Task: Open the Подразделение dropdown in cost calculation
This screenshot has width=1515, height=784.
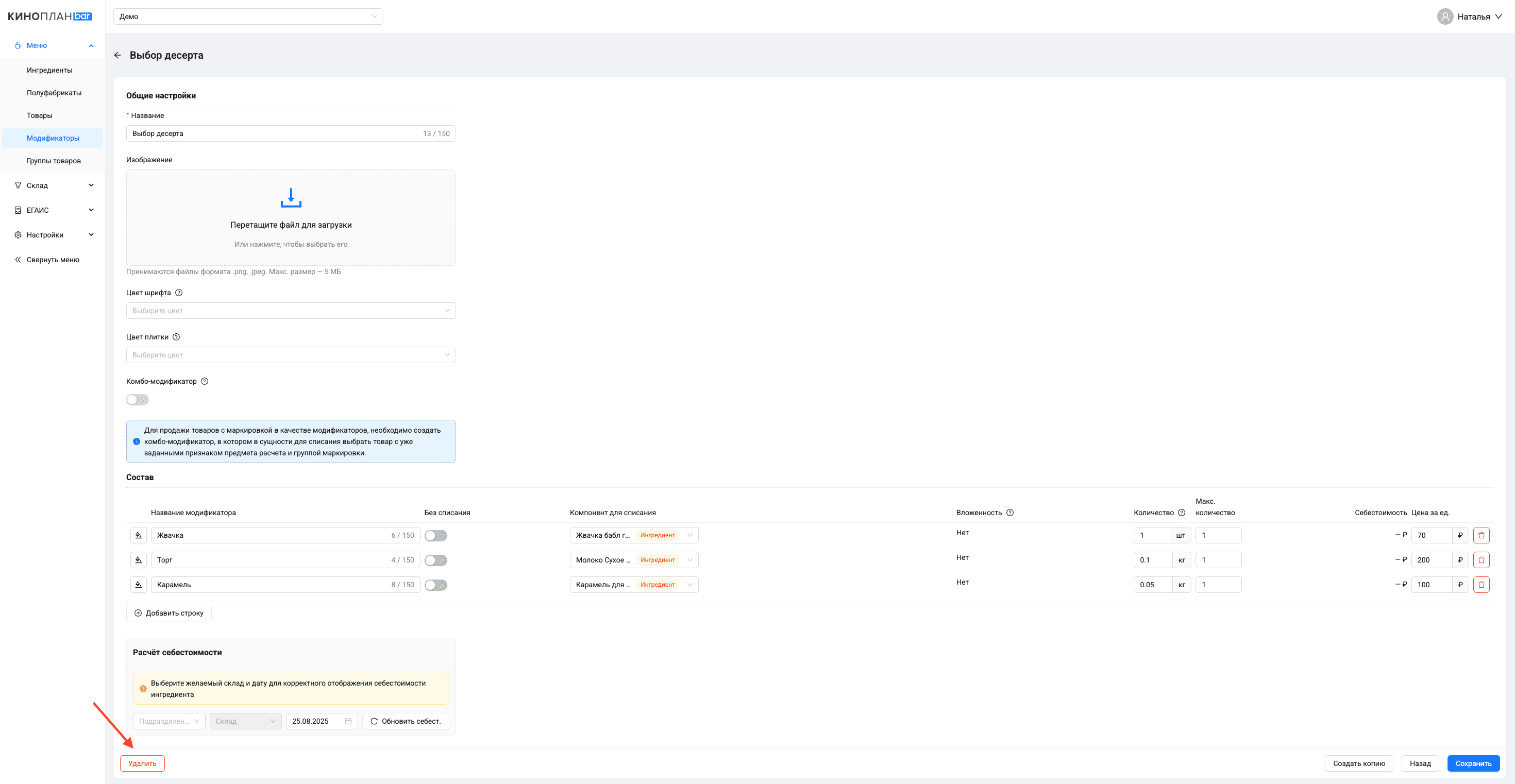Action: (x=169, y=721)
